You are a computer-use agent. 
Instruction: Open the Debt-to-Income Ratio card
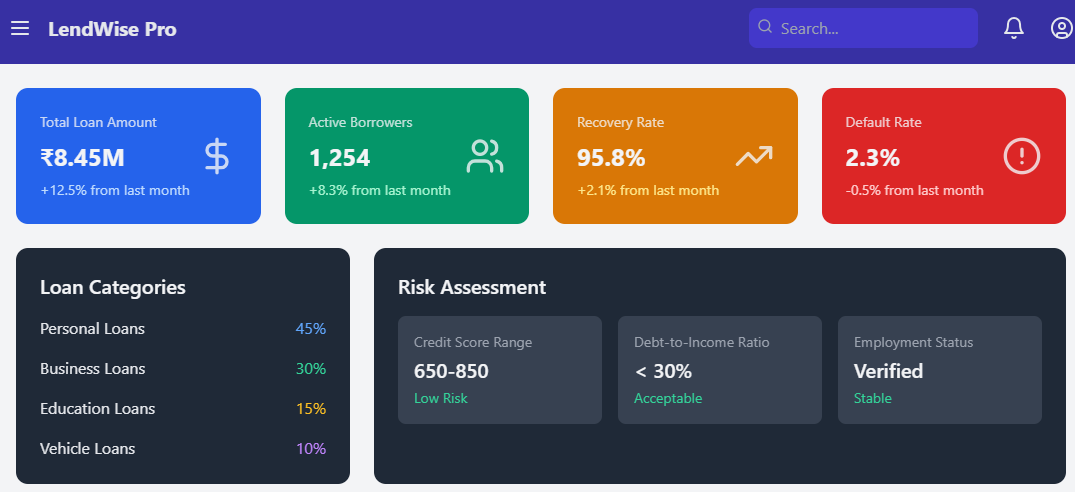point(720,370)
